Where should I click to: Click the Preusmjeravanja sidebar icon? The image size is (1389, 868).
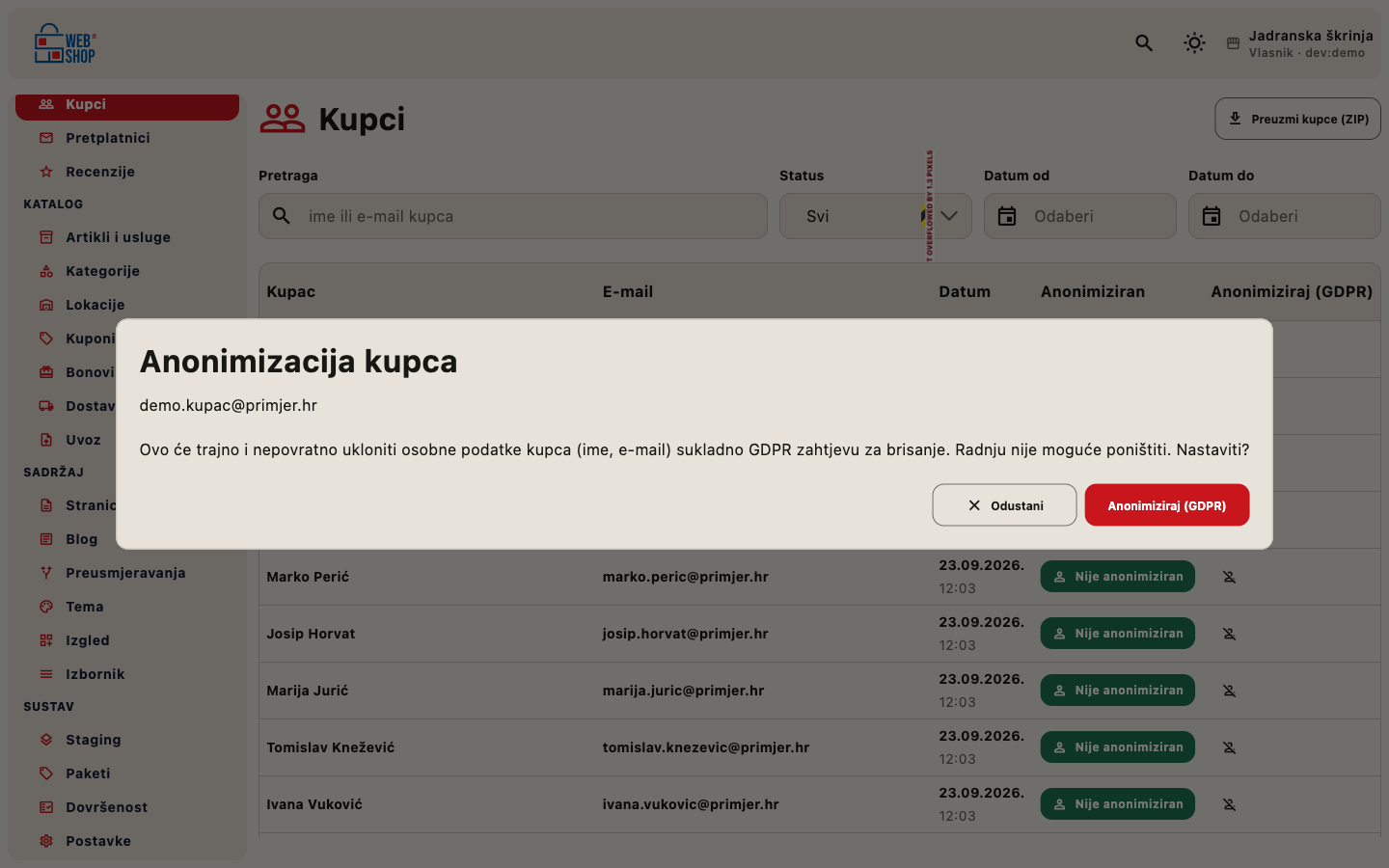[46, 573]
